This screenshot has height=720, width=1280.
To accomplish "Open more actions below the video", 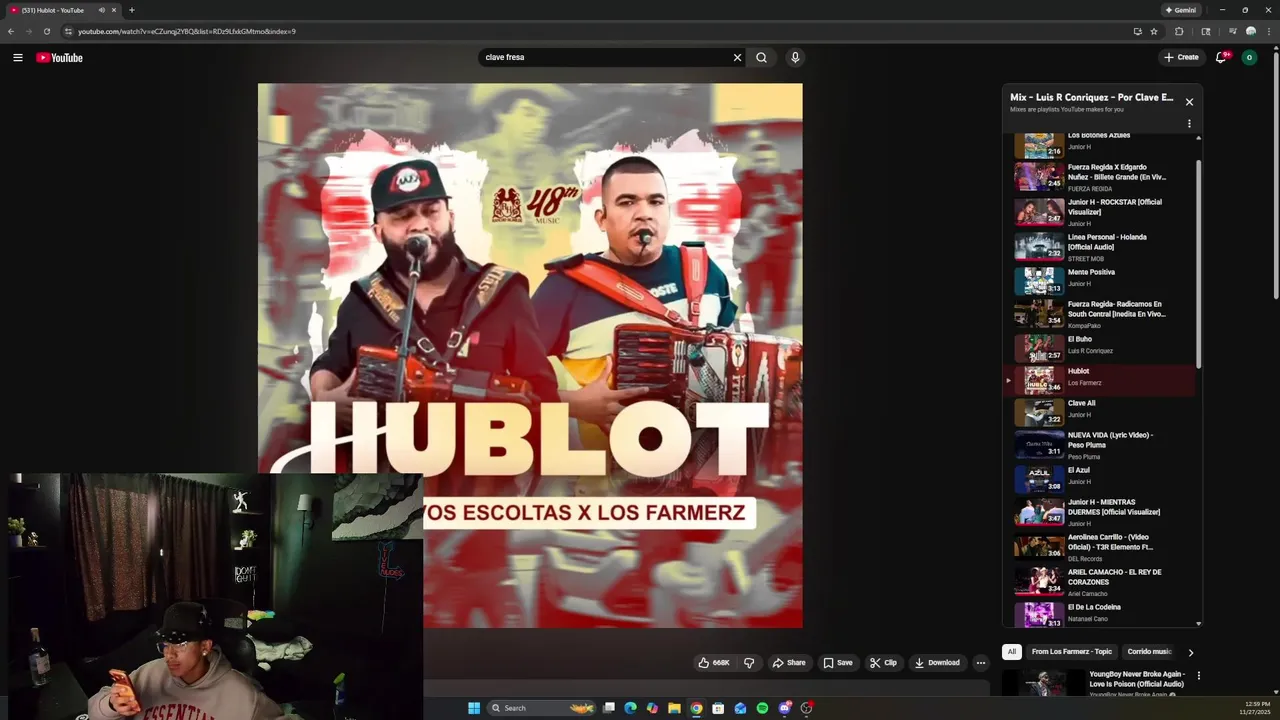I will coord(981,662).
